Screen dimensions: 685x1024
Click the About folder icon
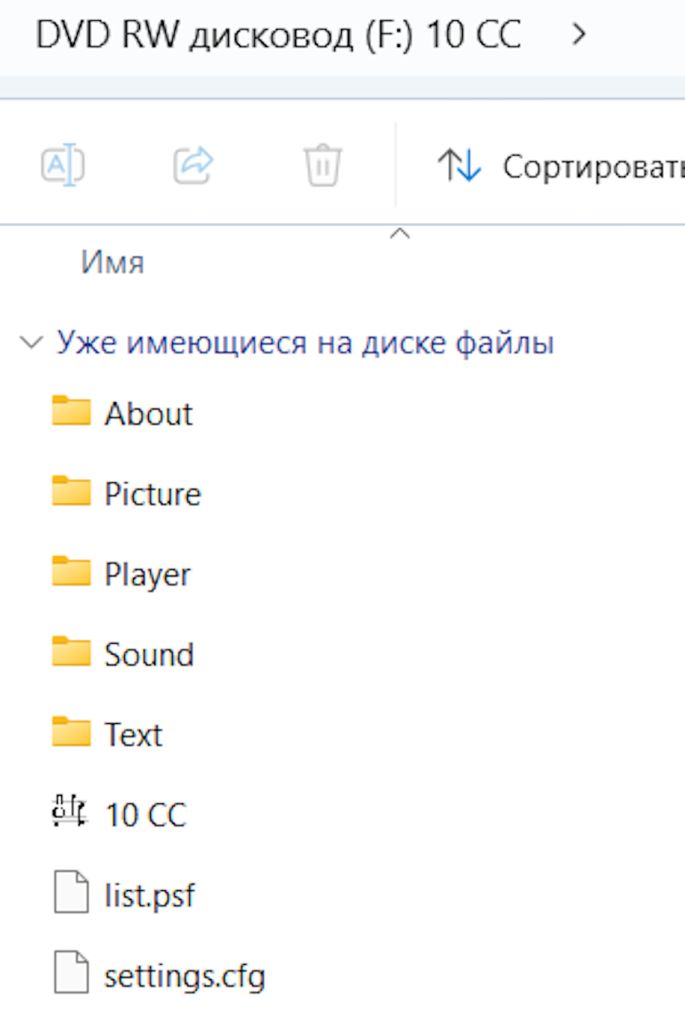[71, 411]
